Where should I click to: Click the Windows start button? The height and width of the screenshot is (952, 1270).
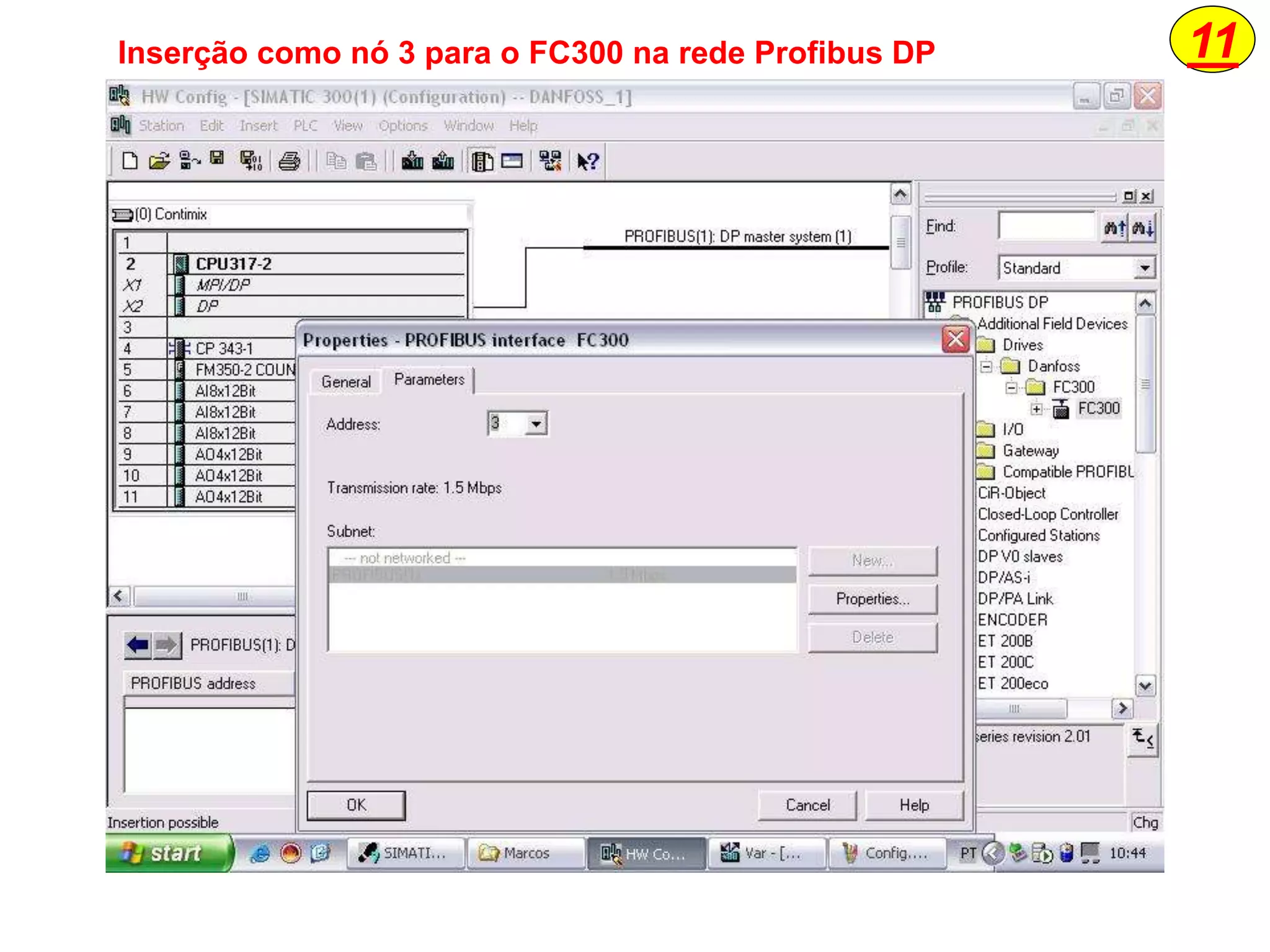point(169,853)
